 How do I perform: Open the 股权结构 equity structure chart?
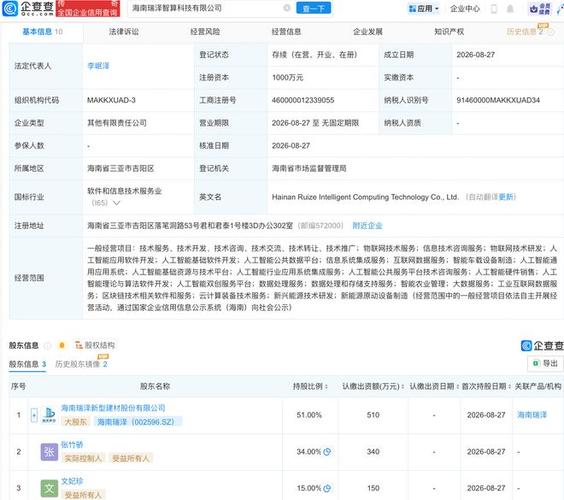pos(95,345)
